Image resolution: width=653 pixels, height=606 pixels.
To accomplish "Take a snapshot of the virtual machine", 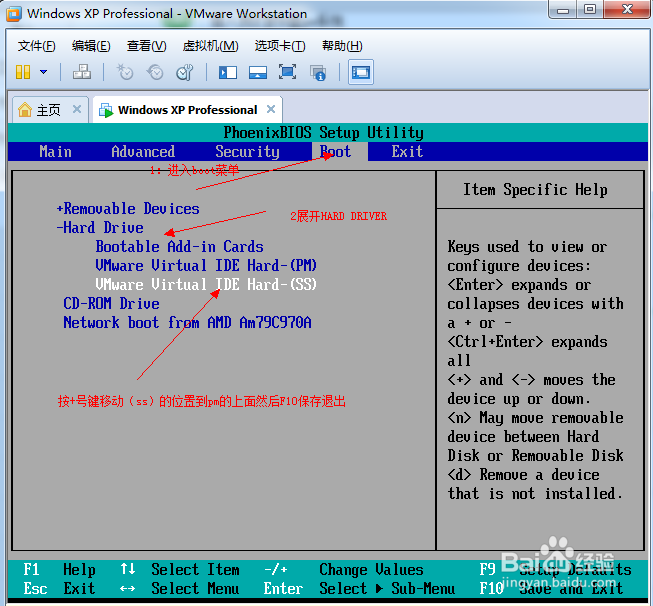I will [x=125, y=72].
